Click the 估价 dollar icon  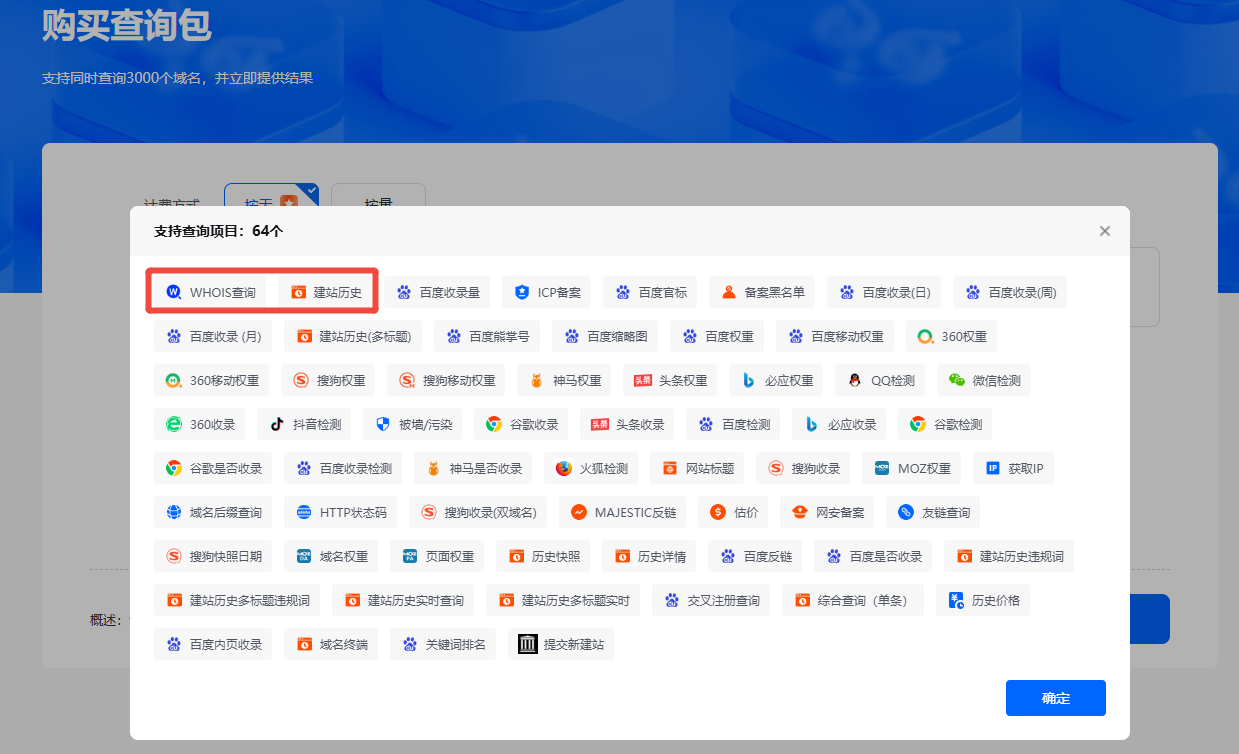717,512
